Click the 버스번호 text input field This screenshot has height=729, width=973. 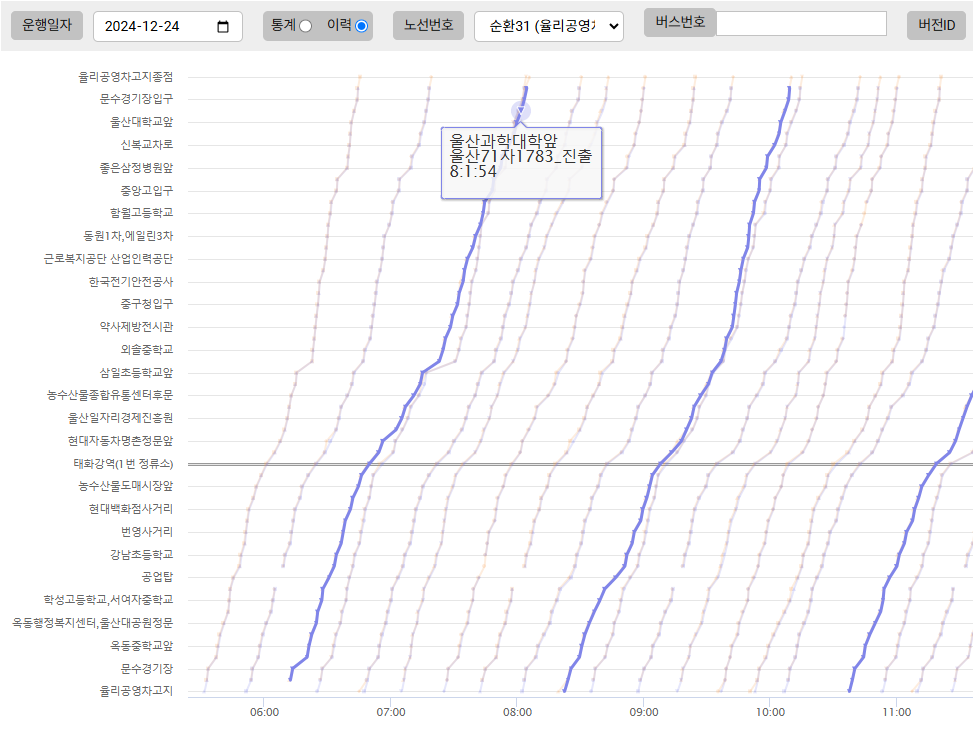pos(801,23)
